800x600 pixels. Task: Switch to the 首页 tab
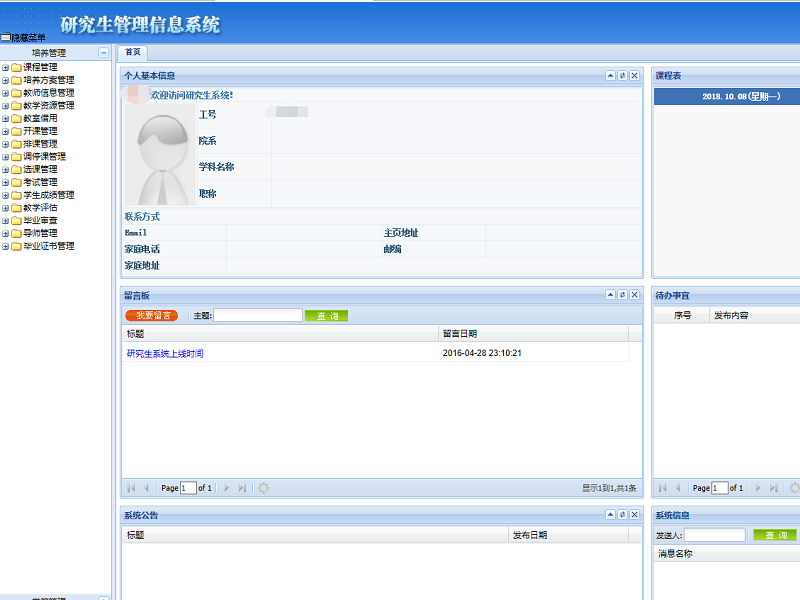(x=132, y=52)
